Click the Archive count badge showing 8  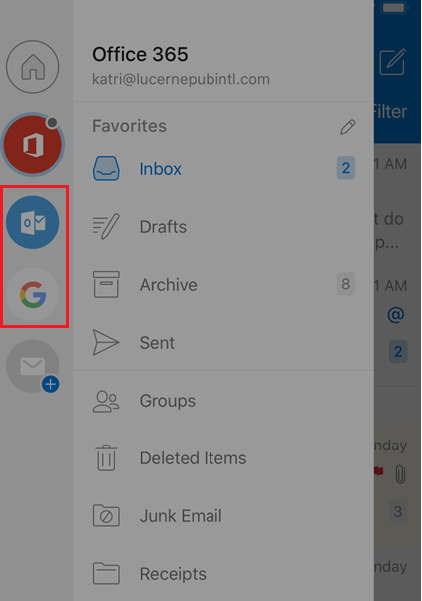[346, 284]
